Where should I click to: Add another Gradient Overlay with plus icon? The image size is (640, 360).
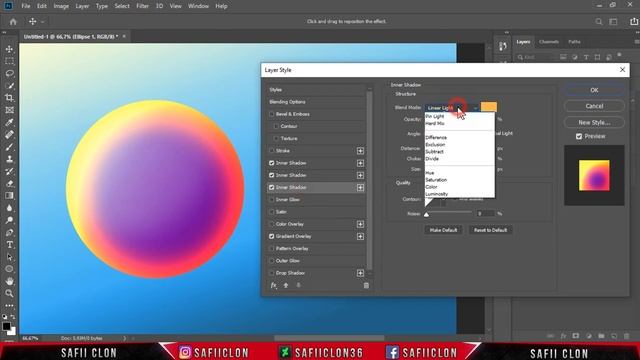tap(360, 236)
